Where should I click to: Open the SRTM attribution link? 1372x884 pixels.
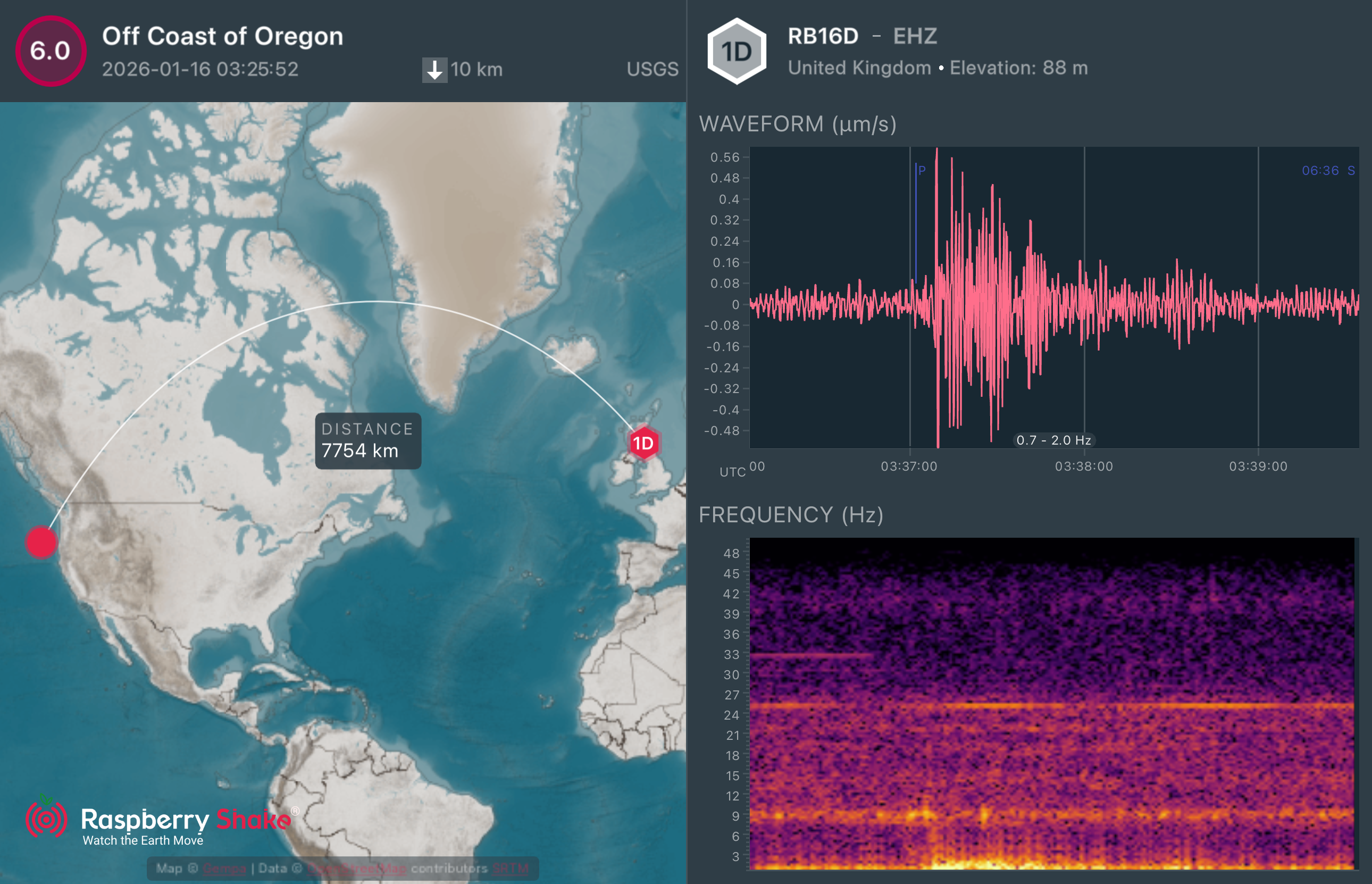click(510, 869)
